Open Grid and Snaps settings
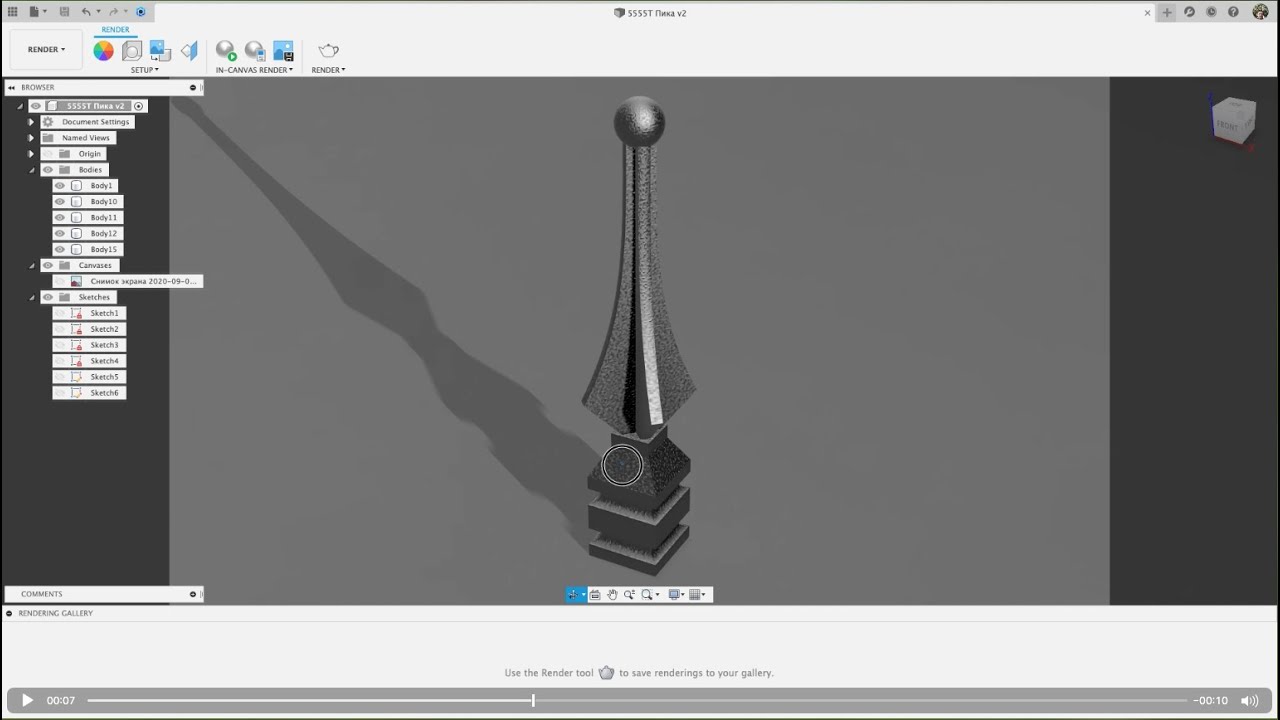 click(x=695, y=594)
